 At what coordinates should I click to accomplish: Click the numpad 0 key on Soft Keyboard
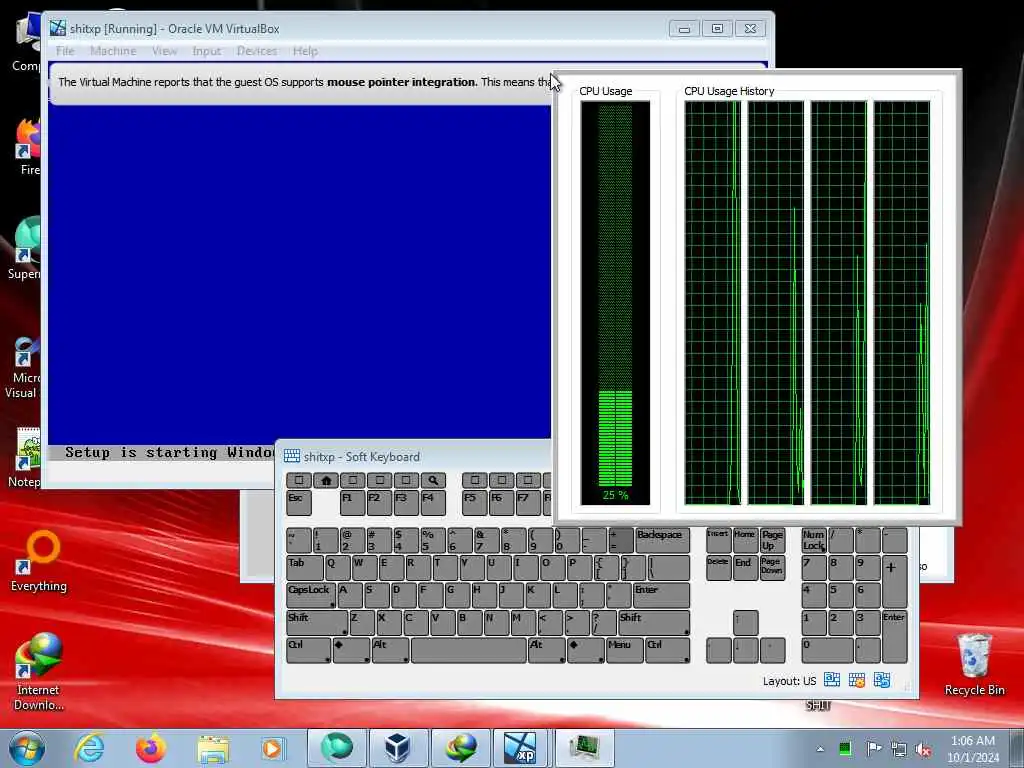click(827, 650)
